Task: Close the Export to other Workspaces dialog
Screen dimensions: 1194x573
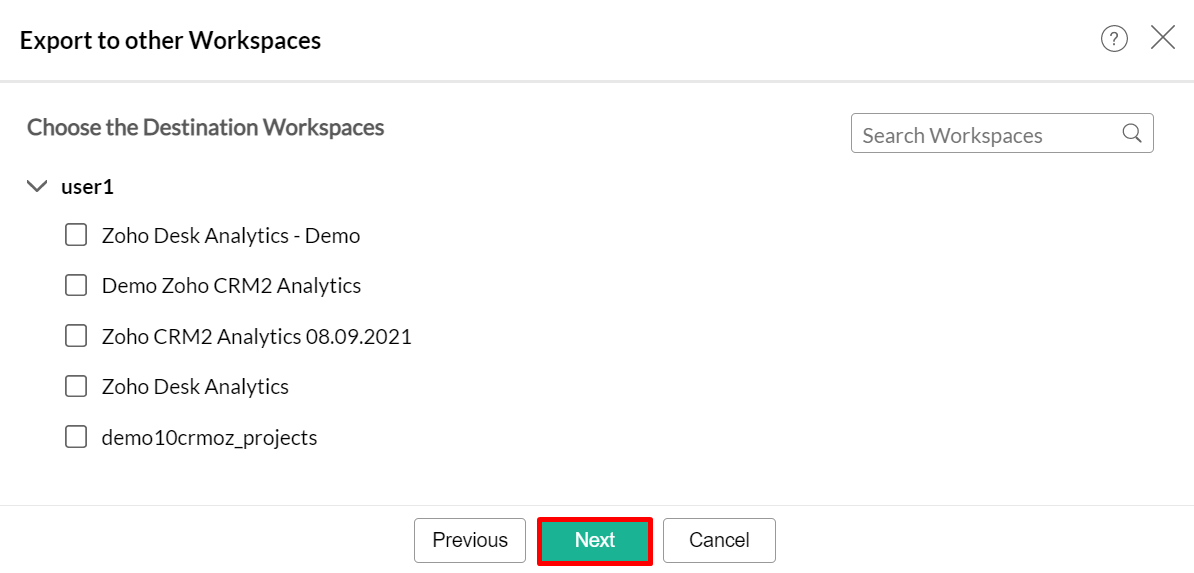Action: pos(1163,39)
